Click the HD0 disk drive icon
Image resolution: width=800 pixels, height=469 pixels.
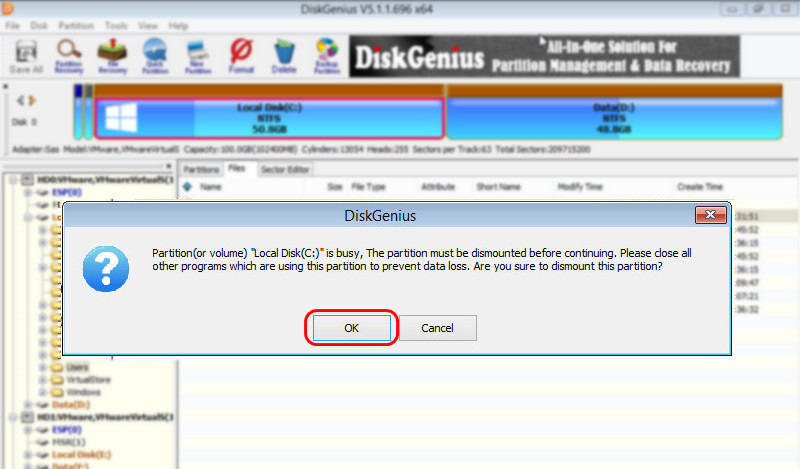[x=28, y=180]
